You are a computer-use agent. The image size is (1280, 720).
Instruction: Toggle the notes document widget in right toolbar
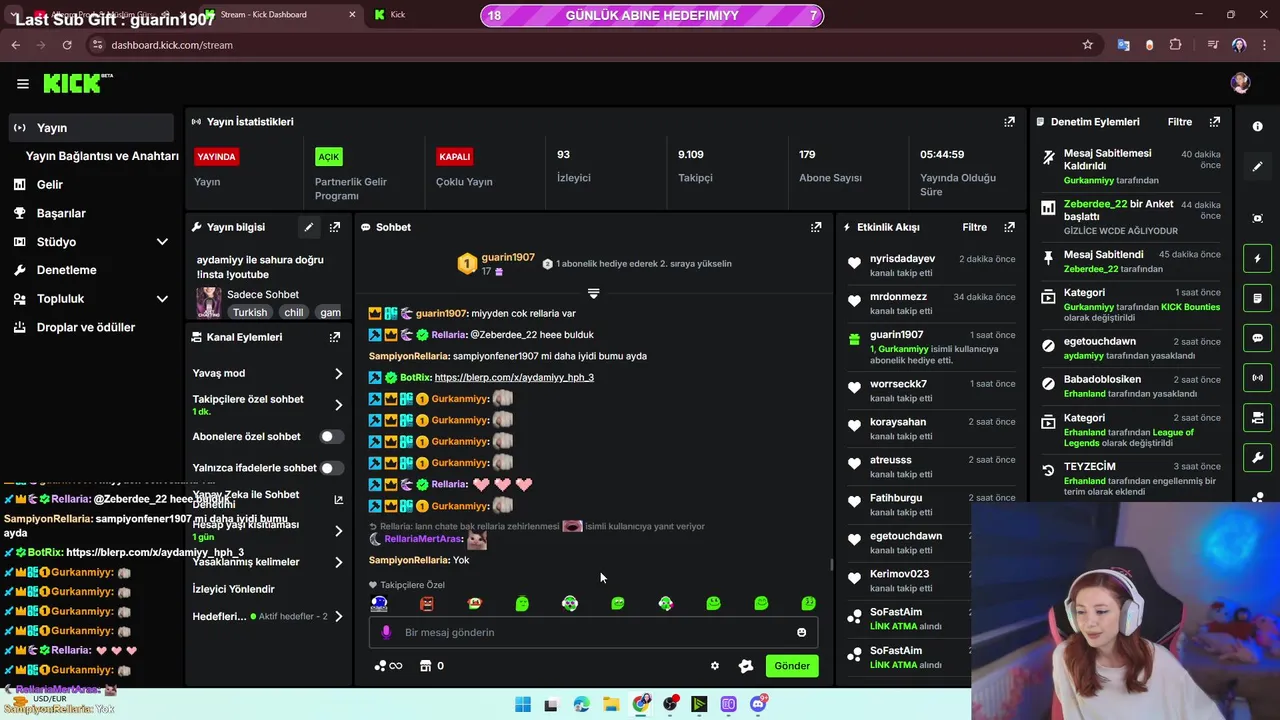point(1258,298)
